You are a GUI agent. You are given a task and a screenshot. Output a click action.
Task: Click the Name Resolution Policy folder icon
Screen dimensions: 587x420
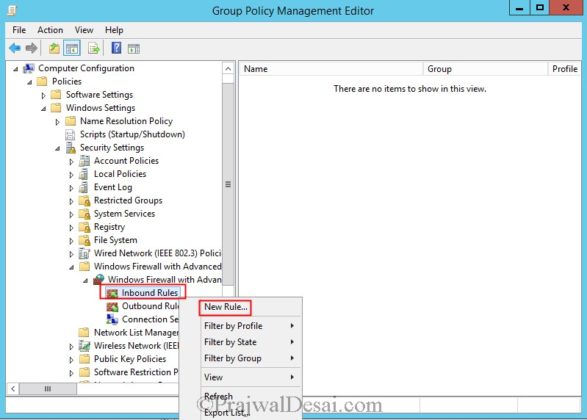pyautogui.click(x=70, y=121)
